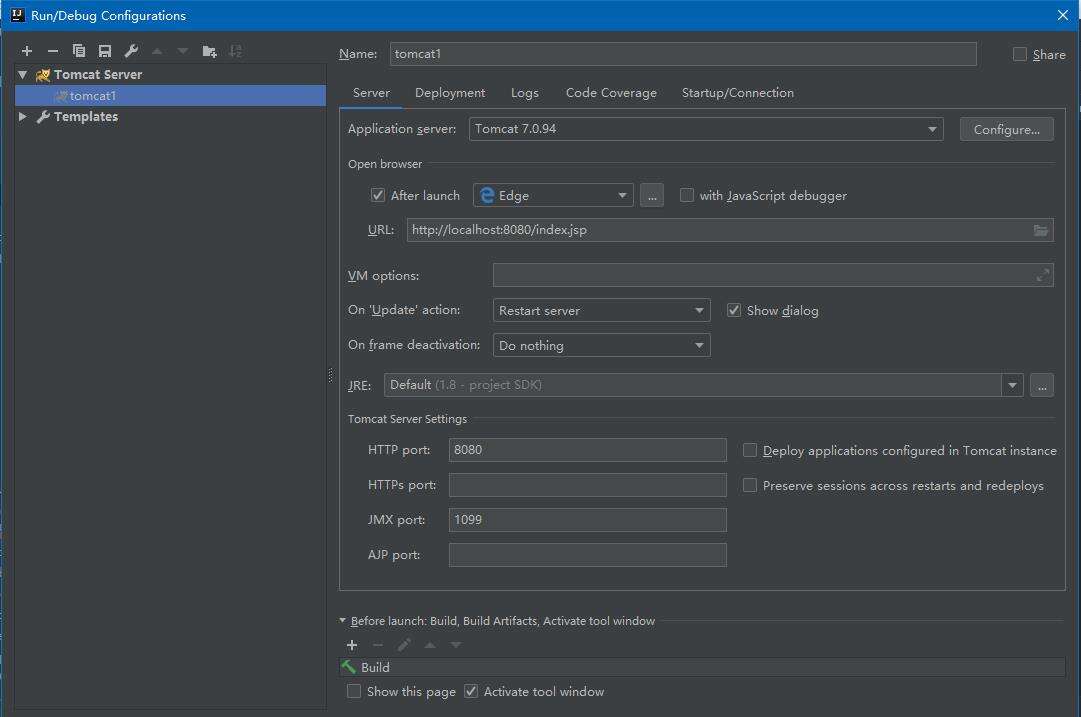
Task: Select the tomcat1 configuration in tree
Action: 170,96
